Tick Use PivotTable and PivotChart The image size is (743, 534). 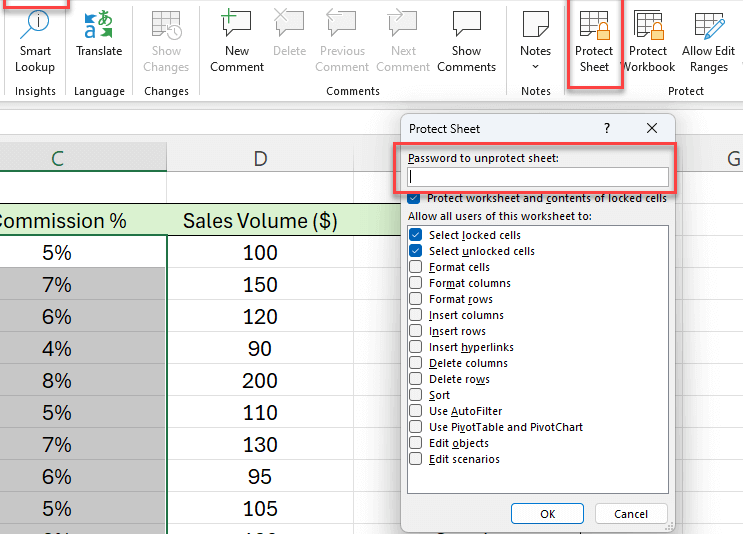pos(416,427)
